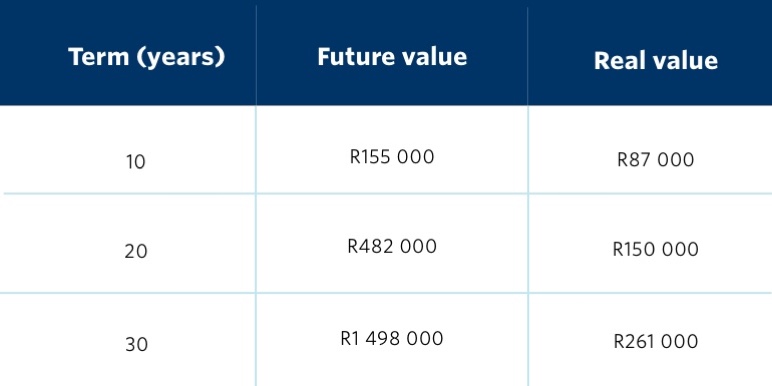Click the word "(years)" in the header
772x386 pixels.
(181, 58)
